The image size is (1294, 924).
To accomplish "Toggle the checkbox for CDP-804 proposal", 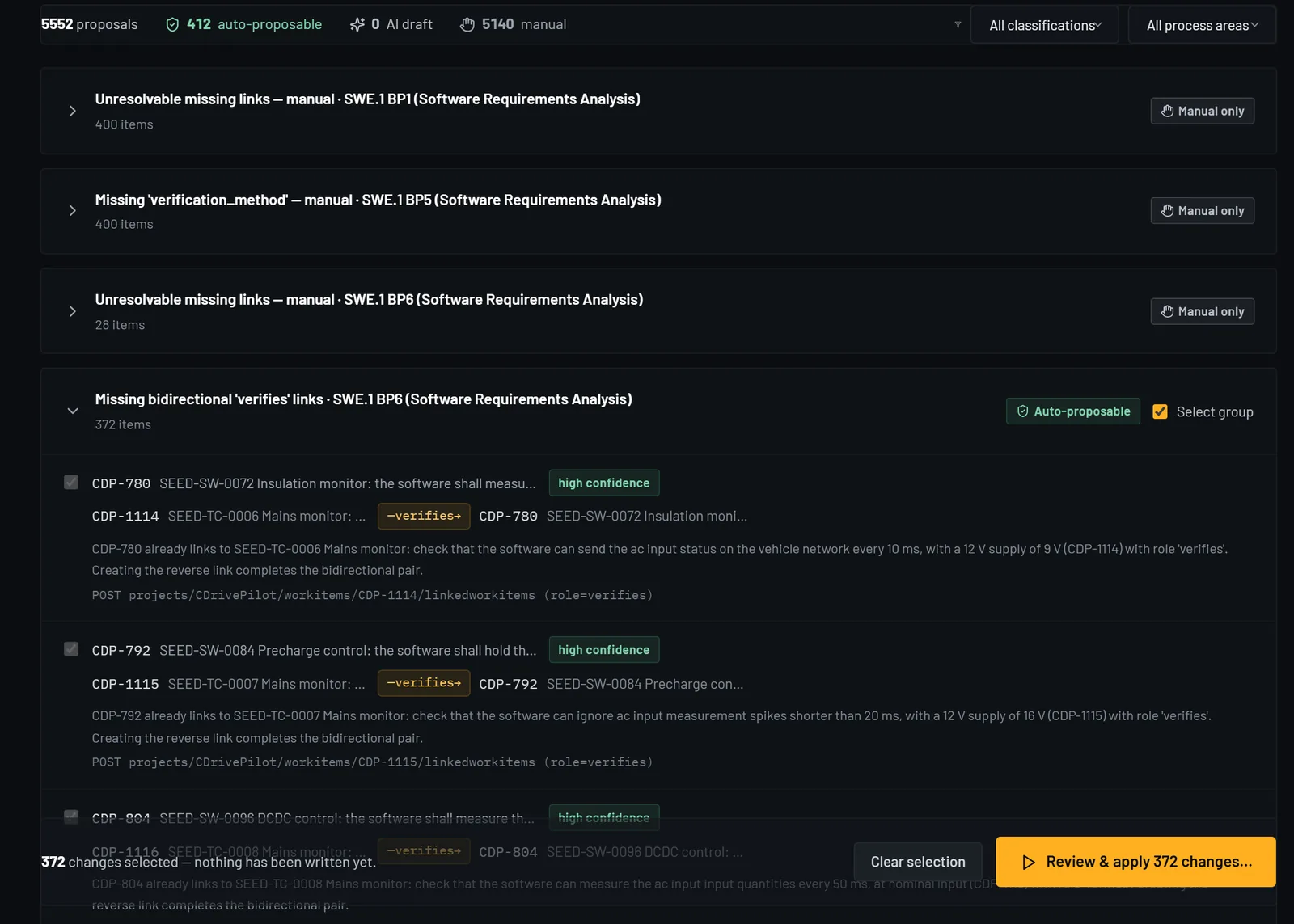I will pyautogui.click(x=71, y=816).
